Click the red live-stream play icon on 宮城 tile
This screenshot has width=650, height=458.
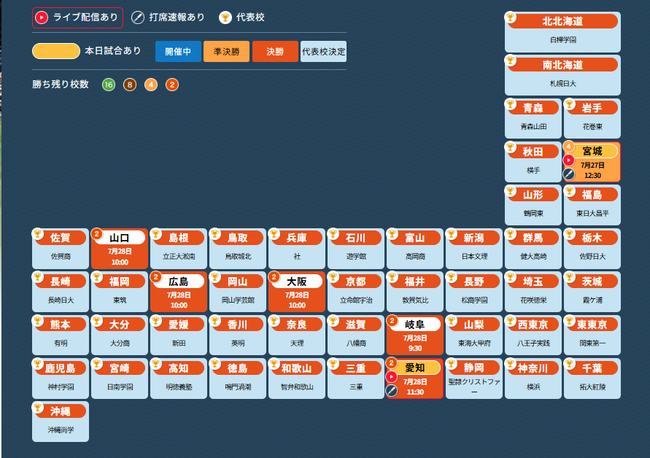pyautogui.click(x=569, y=160)
